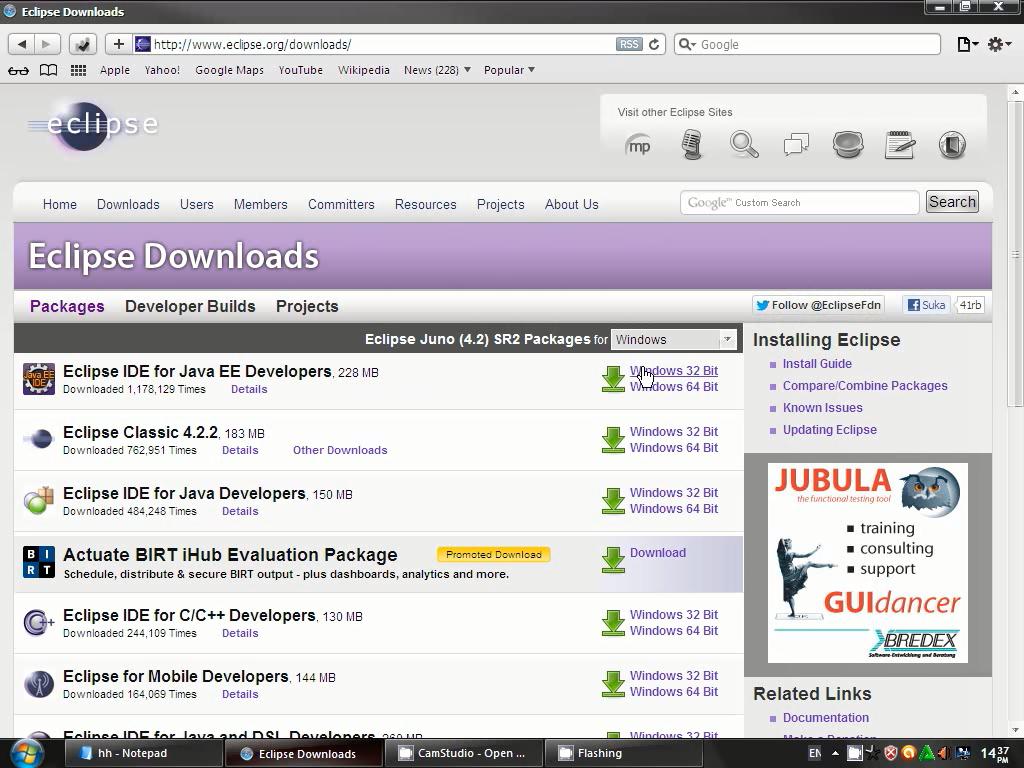Show bookmarks with the open book icon
The height and width of the screenshot is (768, 1024).
48,70
